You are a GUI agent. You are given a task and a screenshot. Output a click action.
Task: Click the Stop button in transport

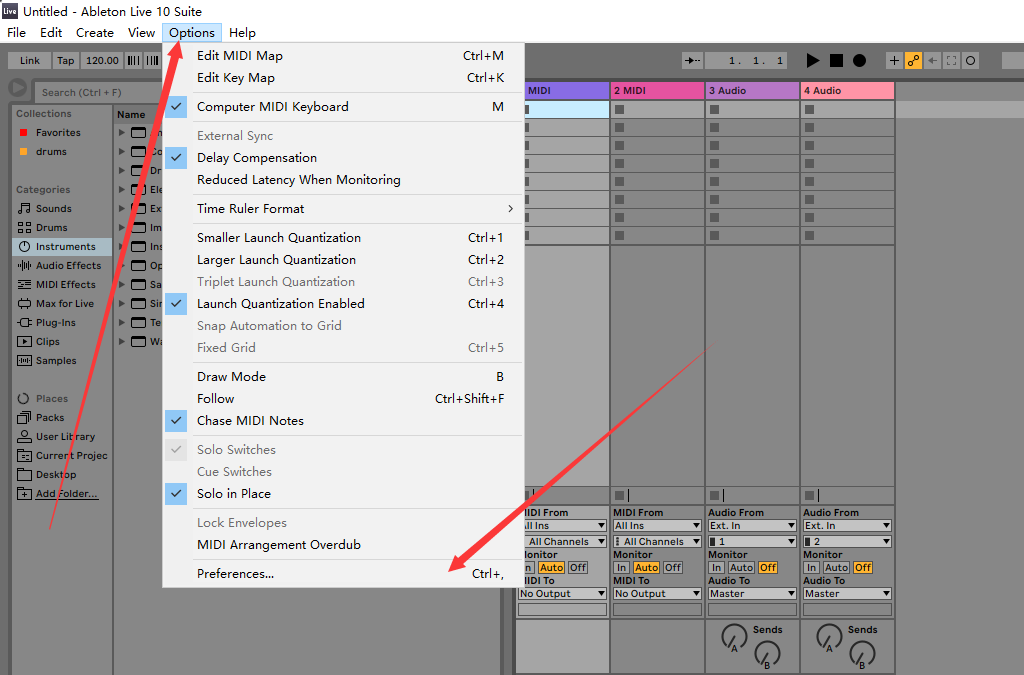coord(836,61)
